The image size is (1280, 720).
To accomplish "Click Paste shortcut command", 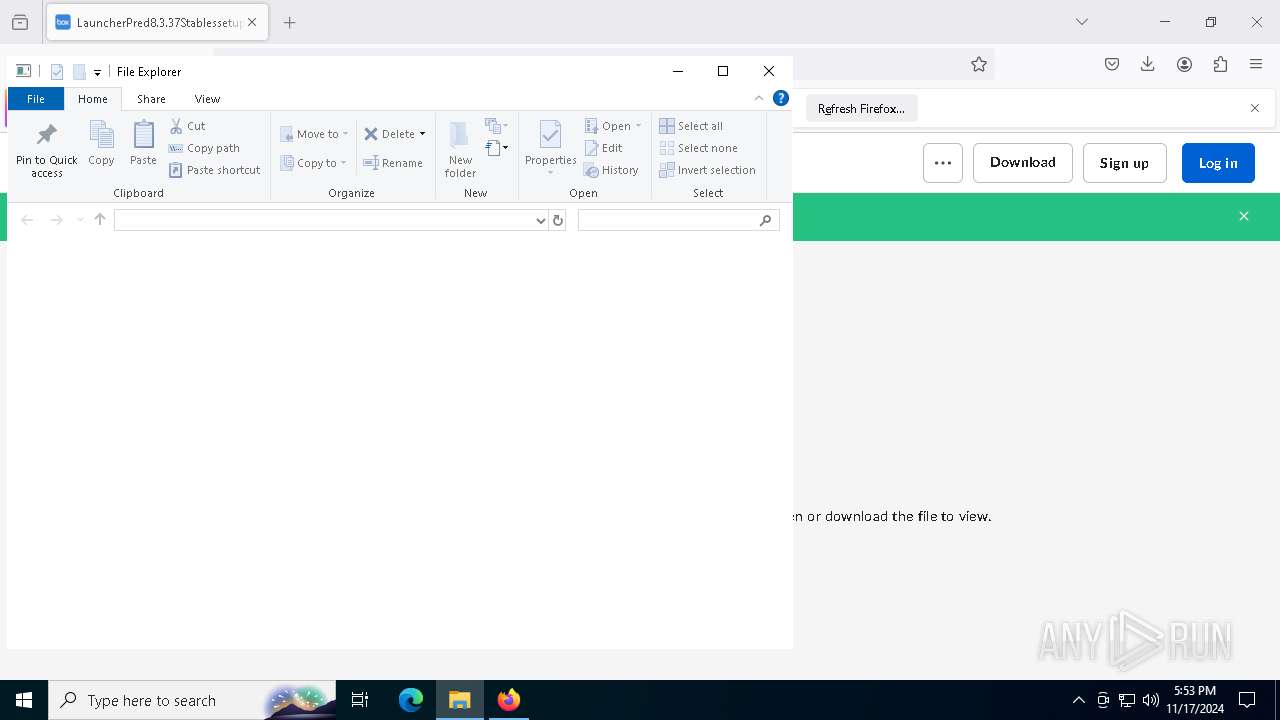I will pos(214,170).
